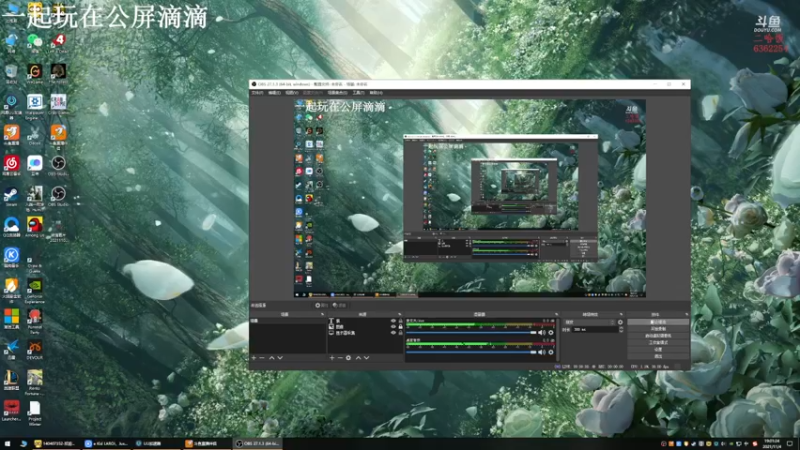Switch to OBS window via taskbar button

coord(258,444)
